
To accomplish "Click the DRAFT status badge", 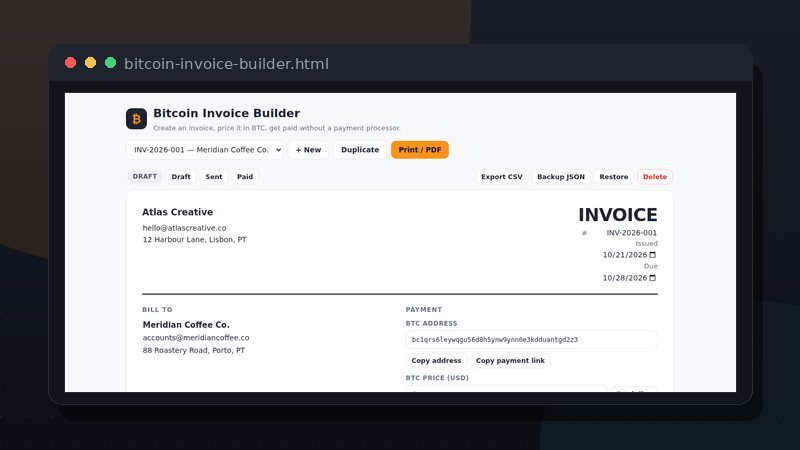I will coord(144,177).
